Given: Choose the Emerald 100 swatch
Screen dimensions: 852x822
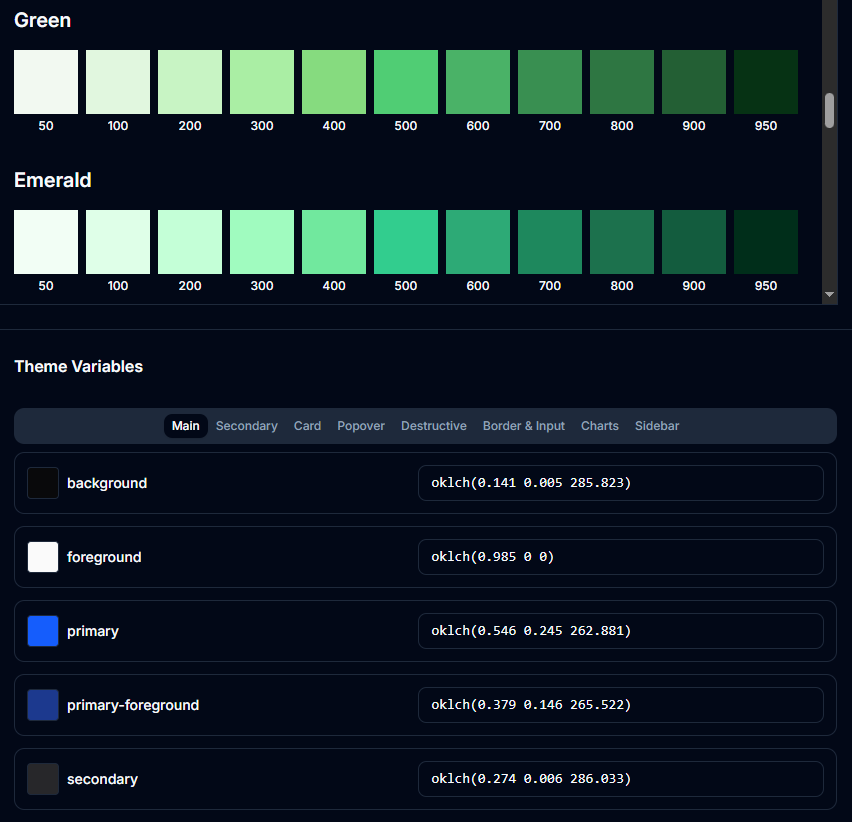Looking at the screenshot, I should (x=118, y=242).
